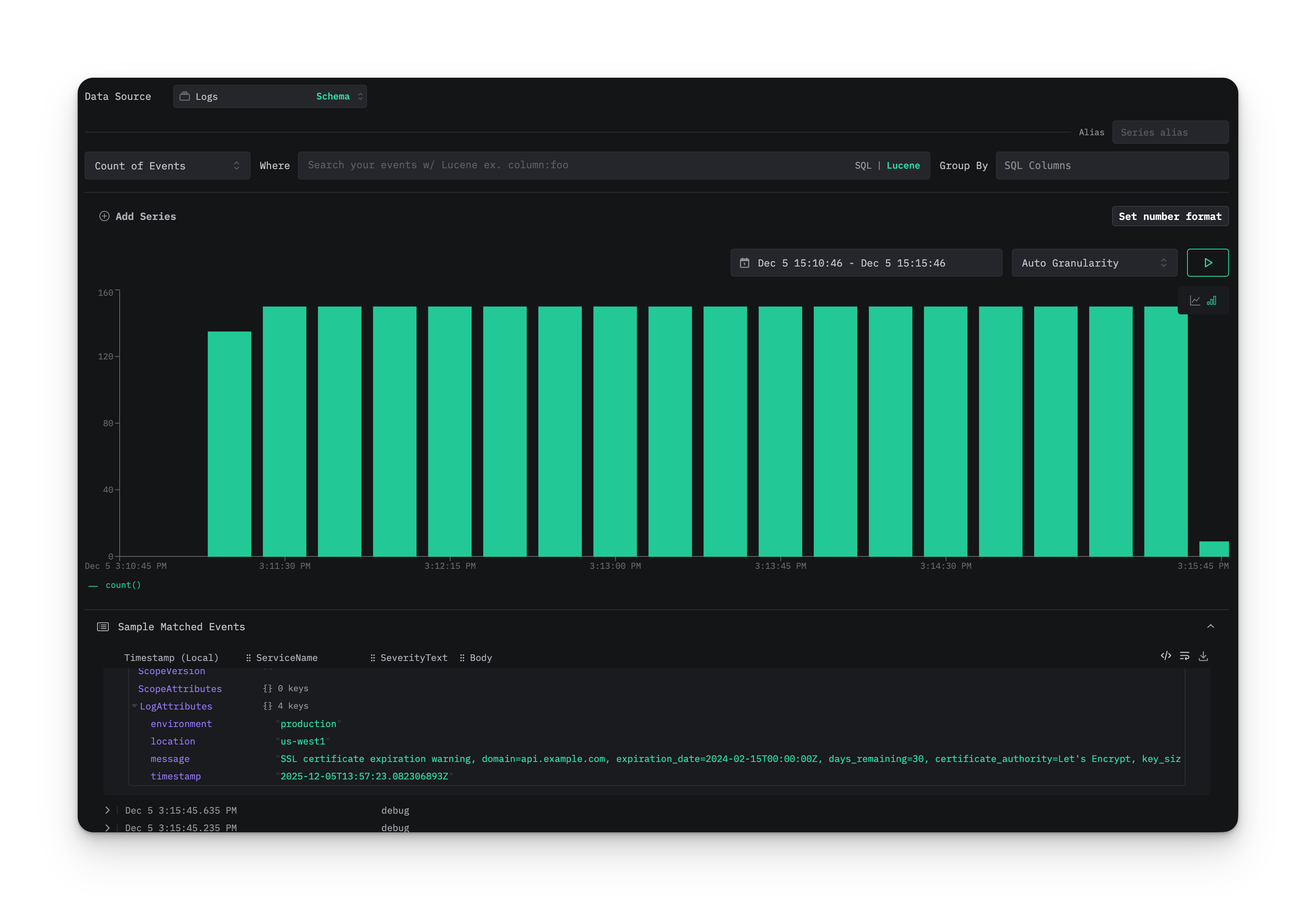Open code view of sample events
This screenshot has width=1316, height=910.
[x=1166, y=656]
